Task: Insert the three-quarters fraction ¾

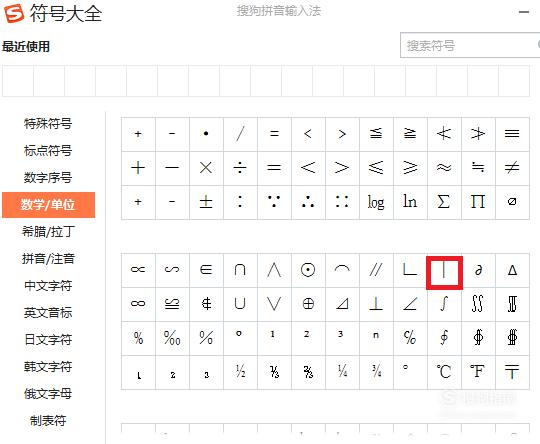Action: click(x=376, y=372)
